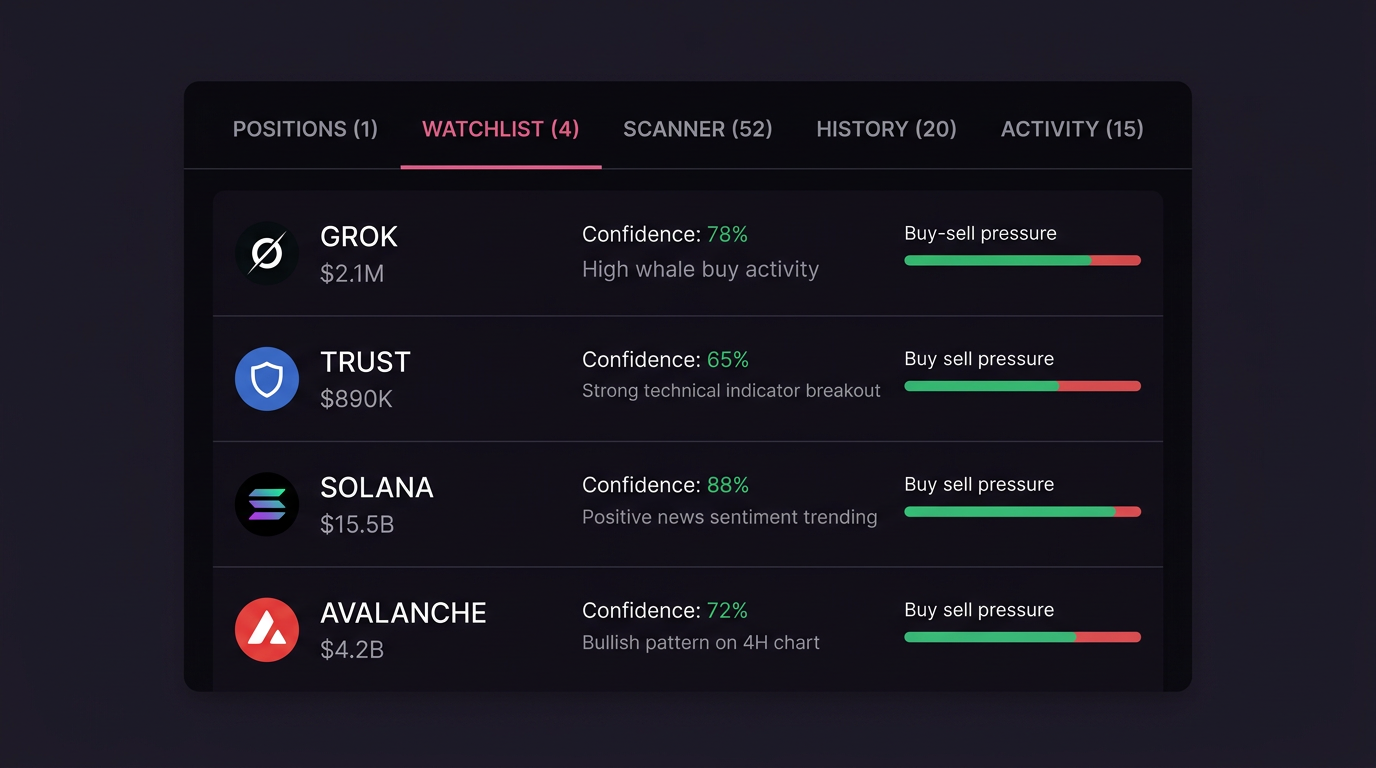Open the ACTIVITY tab

click(x=1071, y=129)
